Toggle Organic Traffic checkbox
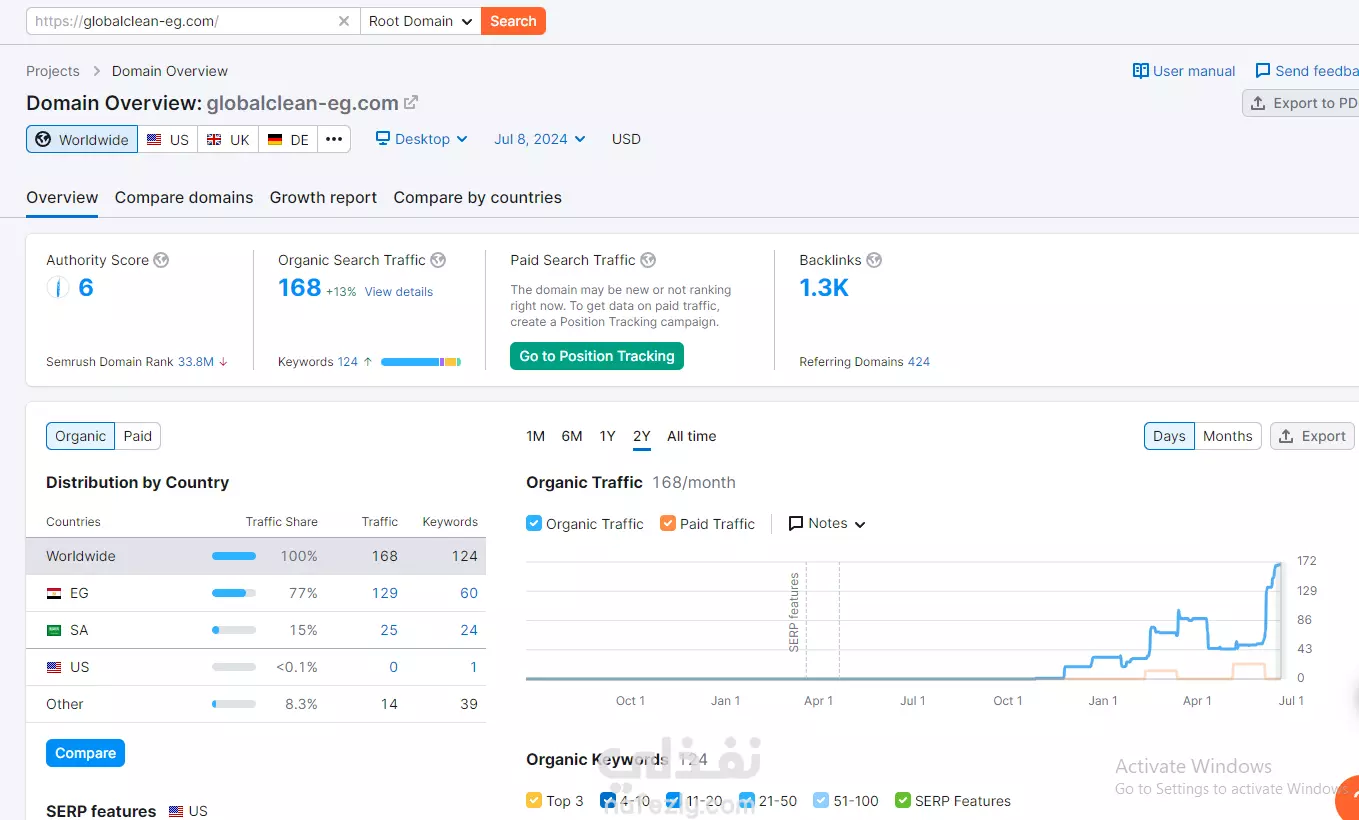Screen dimensions: 1359x820 click(534, 523)
